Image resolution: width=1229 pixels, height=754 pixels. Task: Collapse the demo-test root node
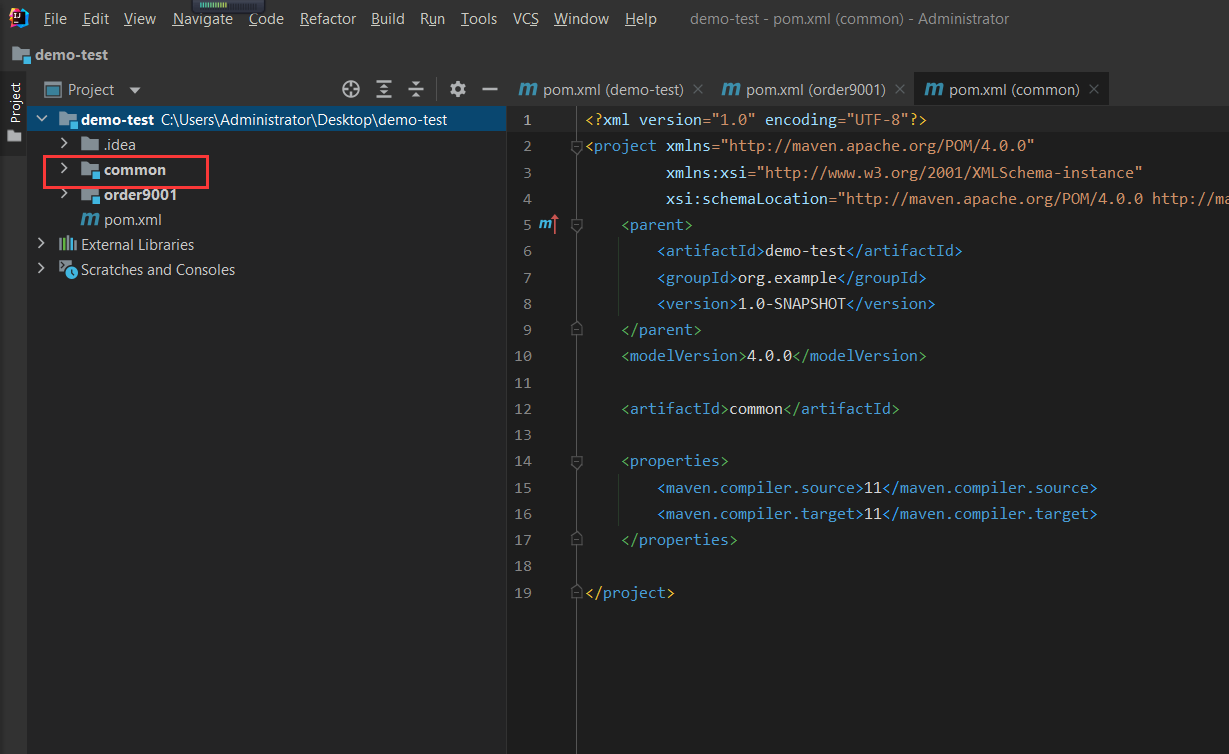coord(41,119)
